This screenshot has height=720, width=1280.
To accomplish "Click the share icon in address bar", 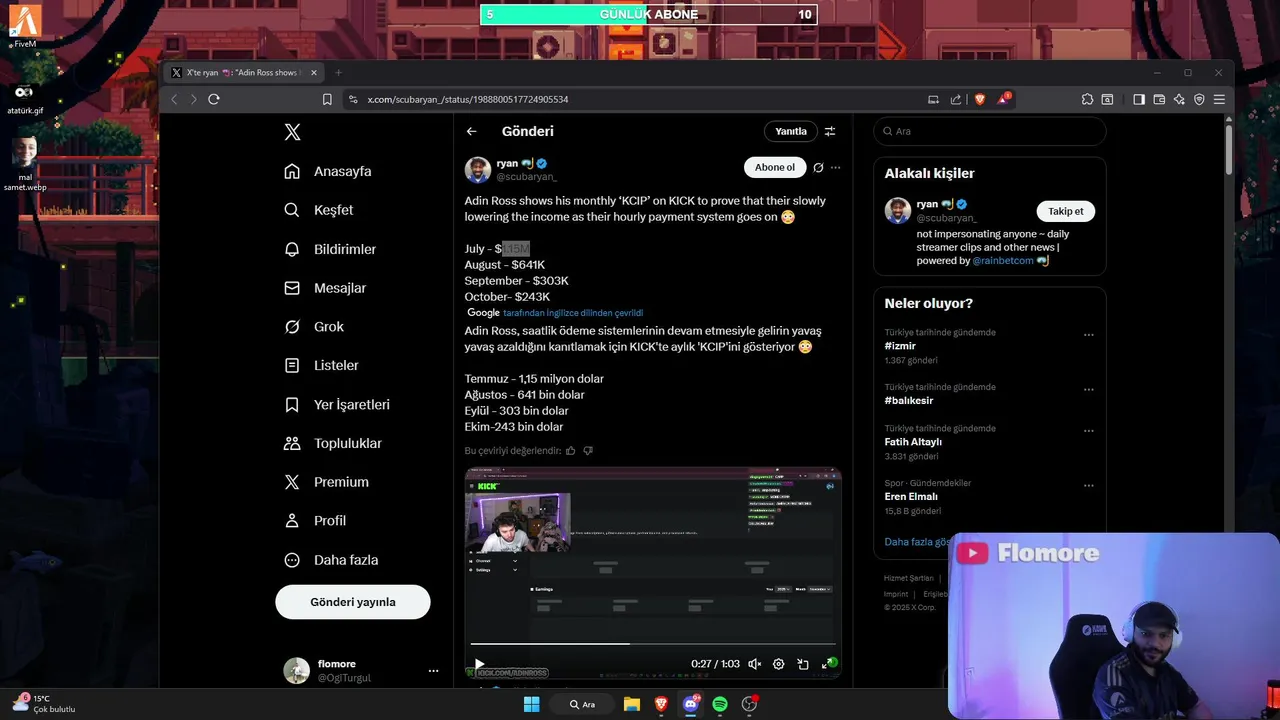I will [956, 99].
